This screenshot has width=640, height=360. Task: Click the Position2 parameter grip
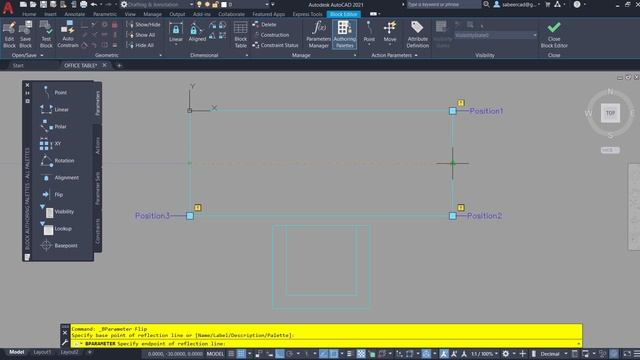click(453, 216)
